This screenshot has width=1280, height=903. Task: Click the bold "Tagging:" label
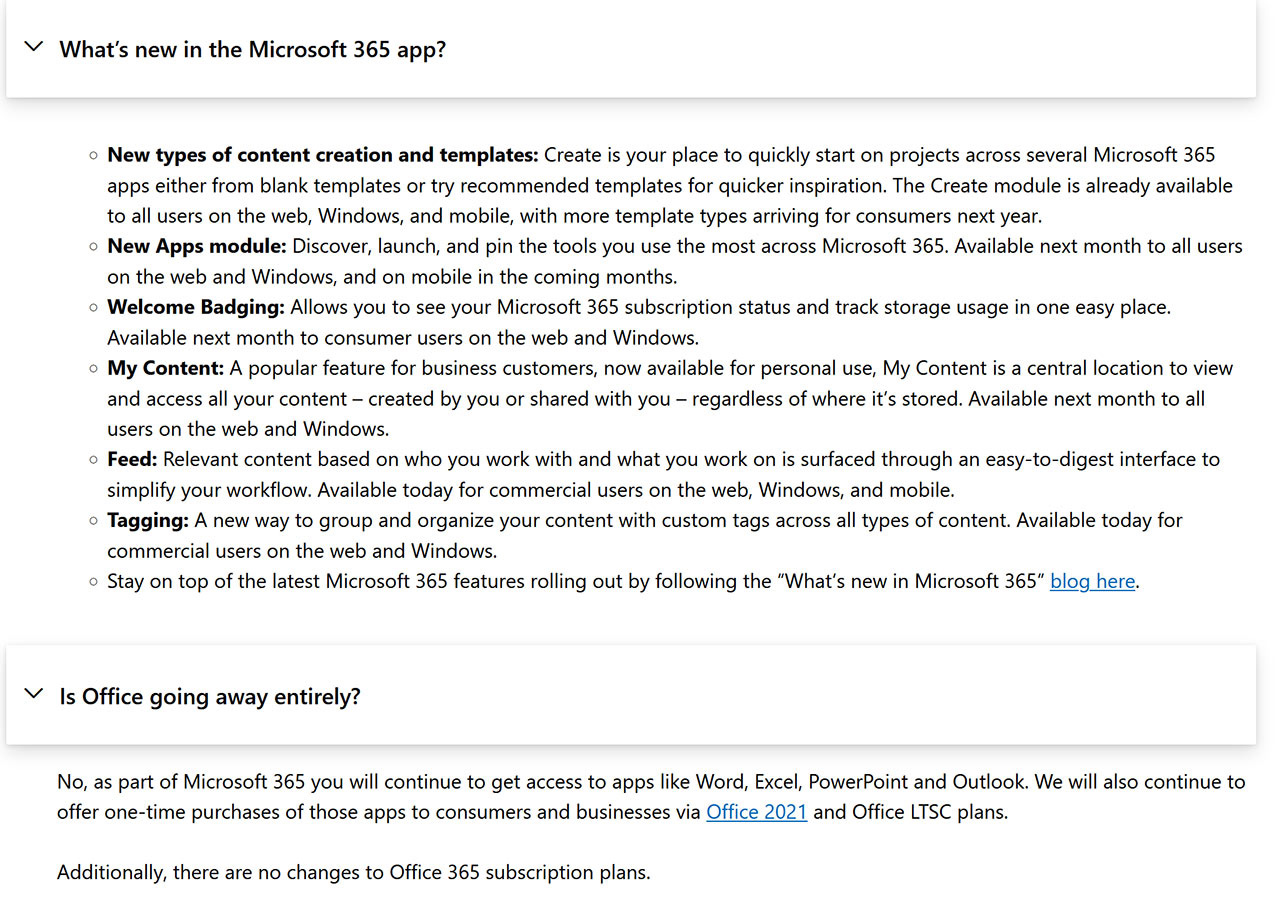pos(148,520)
